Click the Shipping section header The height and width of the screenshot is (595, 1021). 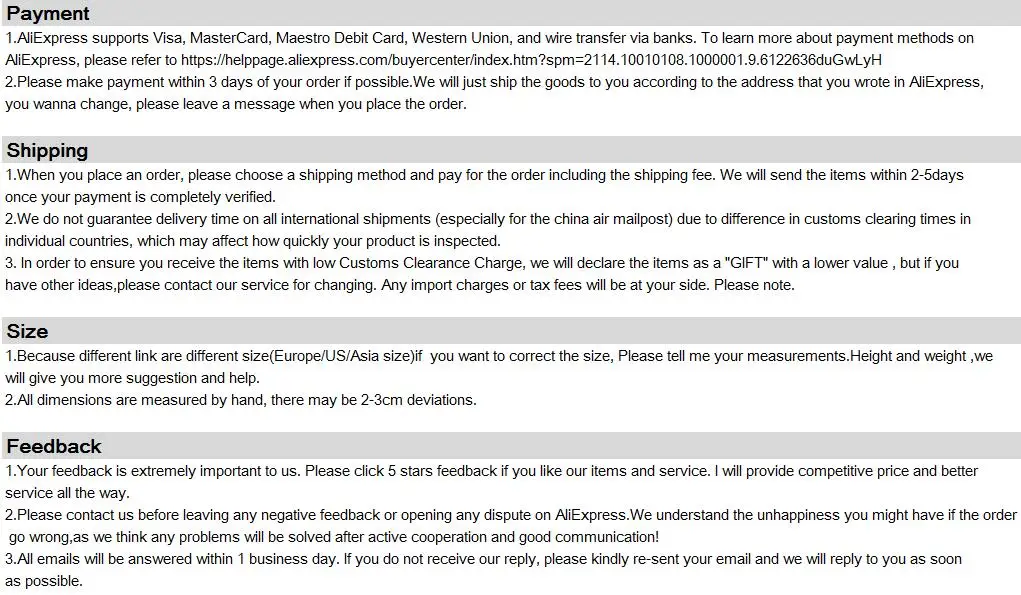point(47,150)
